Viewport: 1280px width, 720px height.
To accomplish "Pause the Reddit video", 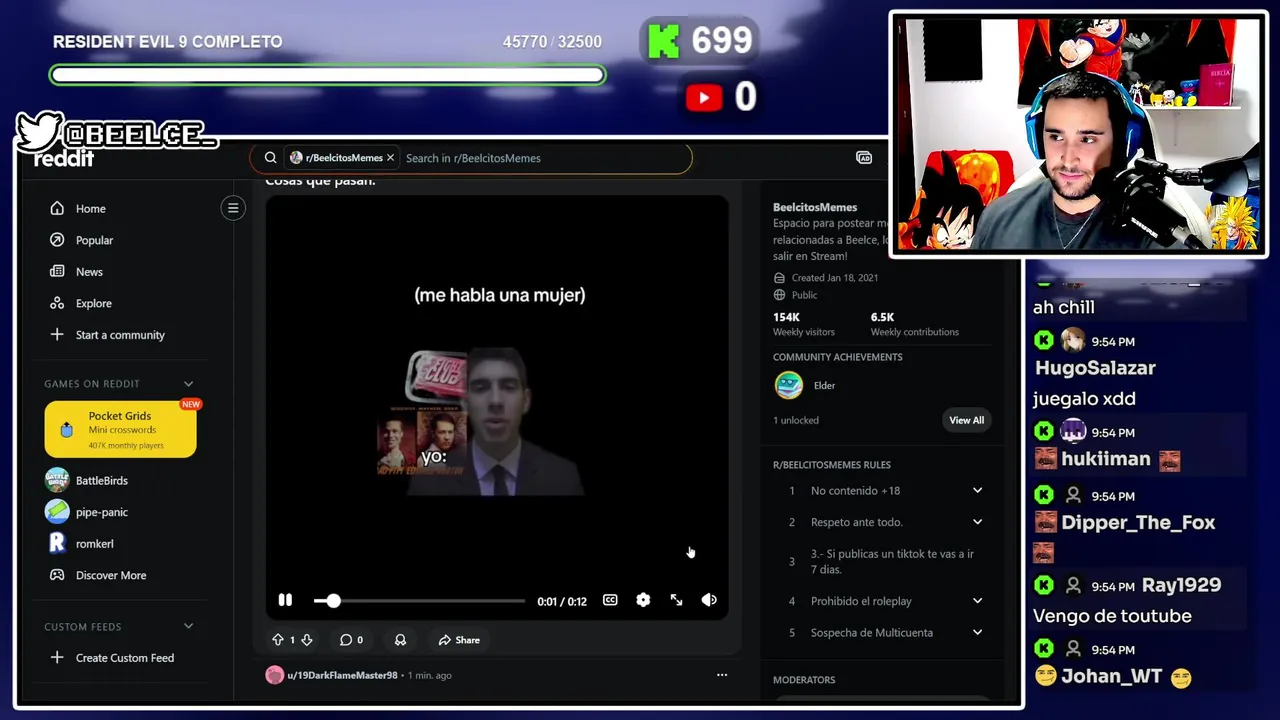I will 285,600.
